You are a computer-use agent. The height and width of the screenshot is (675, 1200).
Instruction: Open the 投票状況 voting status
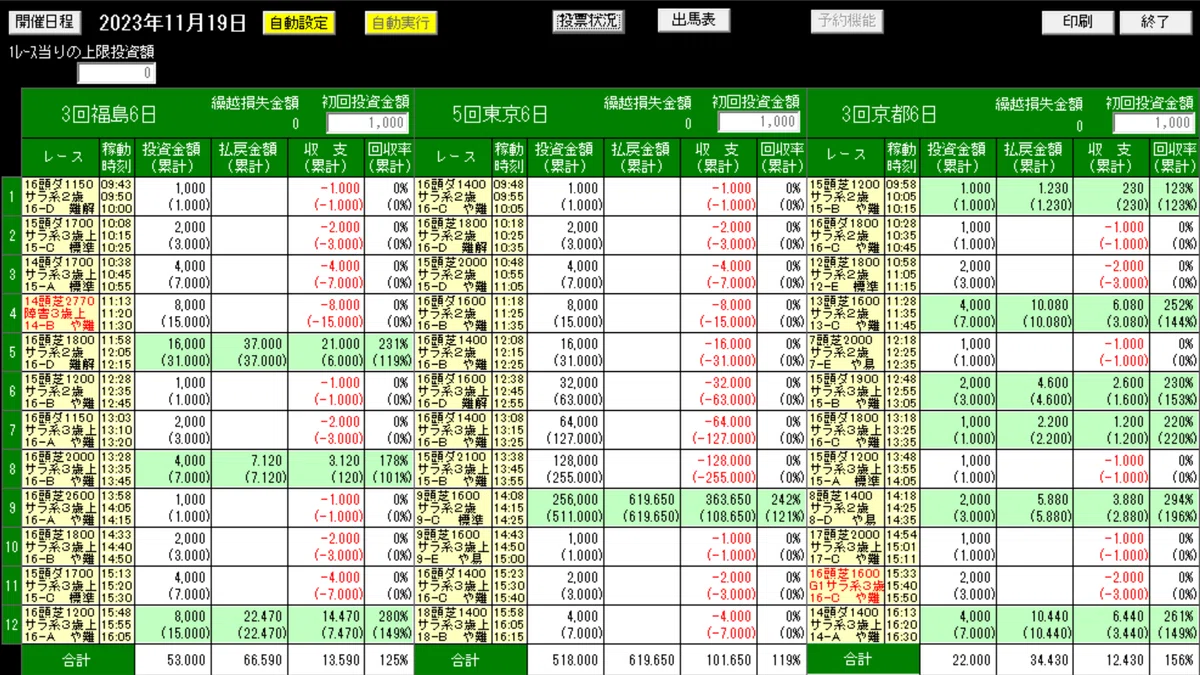588,21
